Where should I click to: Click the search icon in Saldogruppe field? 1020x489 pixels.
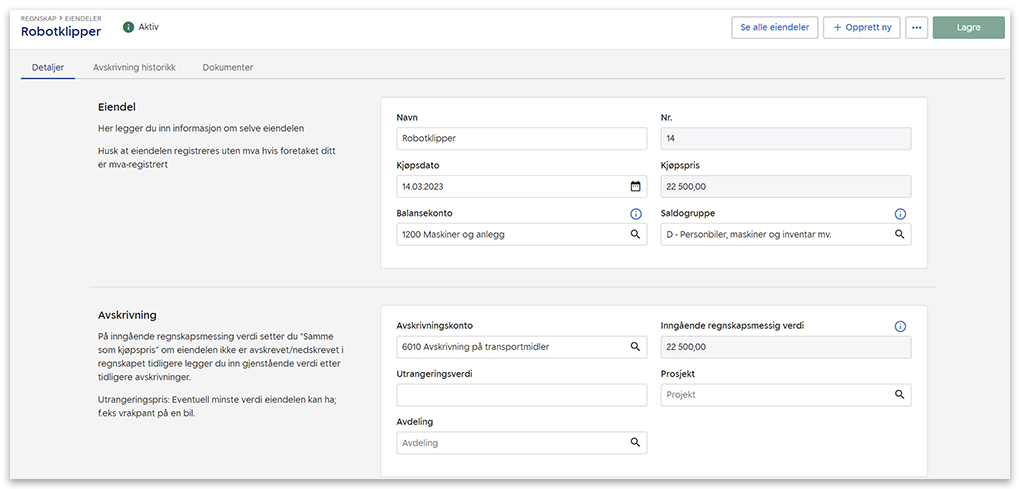tap(899, 235)
